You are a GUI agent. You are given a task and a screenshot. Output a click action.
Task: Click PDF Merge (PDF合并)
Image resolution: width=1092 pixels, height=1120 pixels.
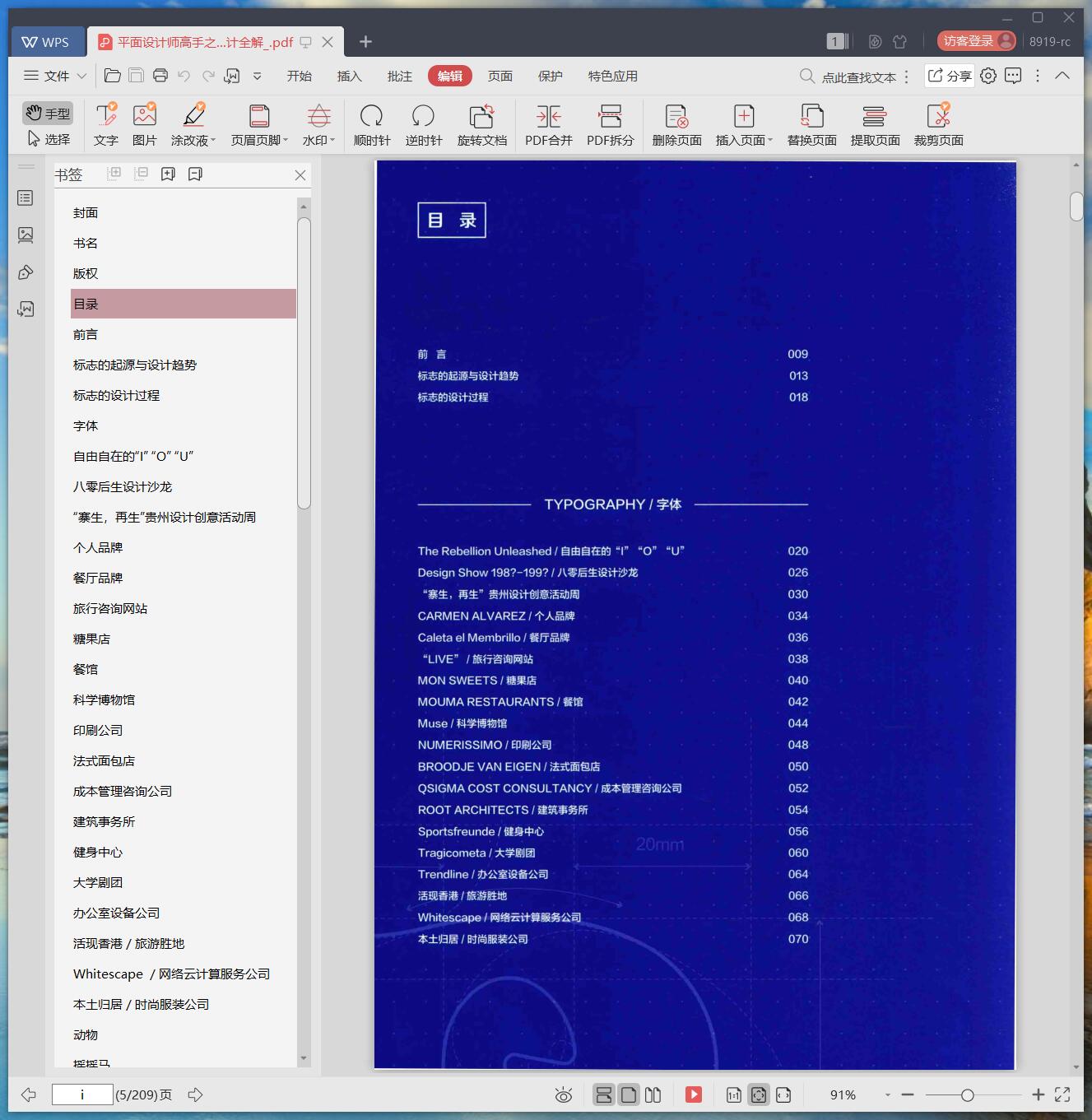click(x=549, y=125)
